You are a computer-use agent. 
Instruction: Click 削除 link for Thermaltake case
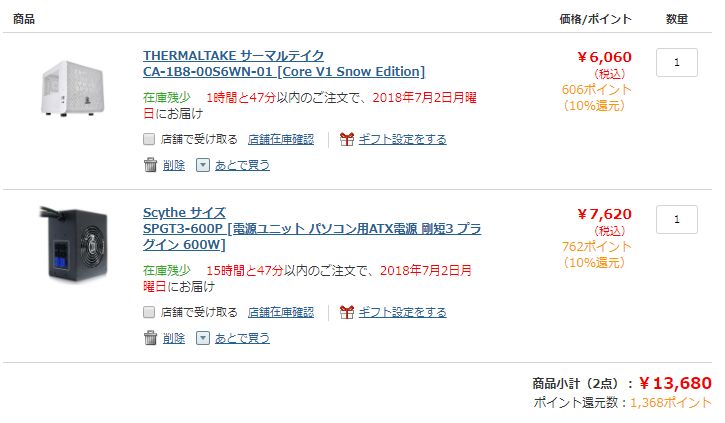(174, 165)
